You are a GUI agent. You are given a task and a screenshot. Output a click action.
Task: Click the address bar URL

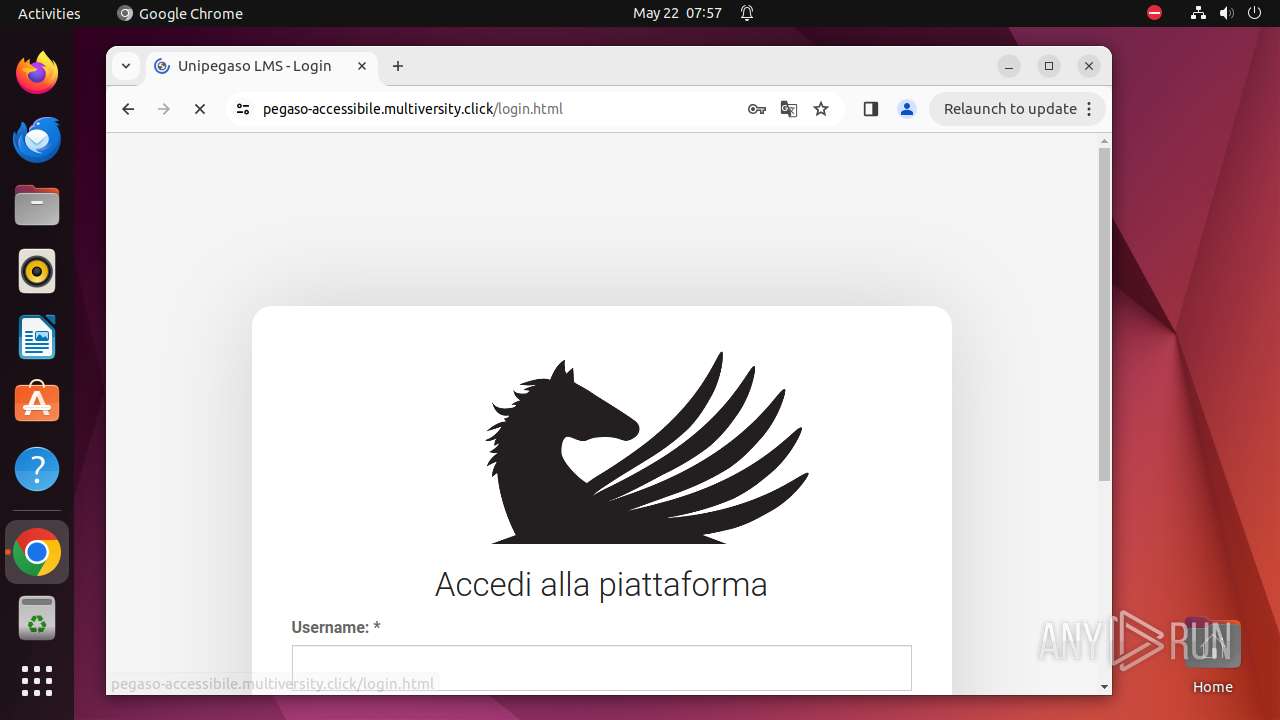413,109
